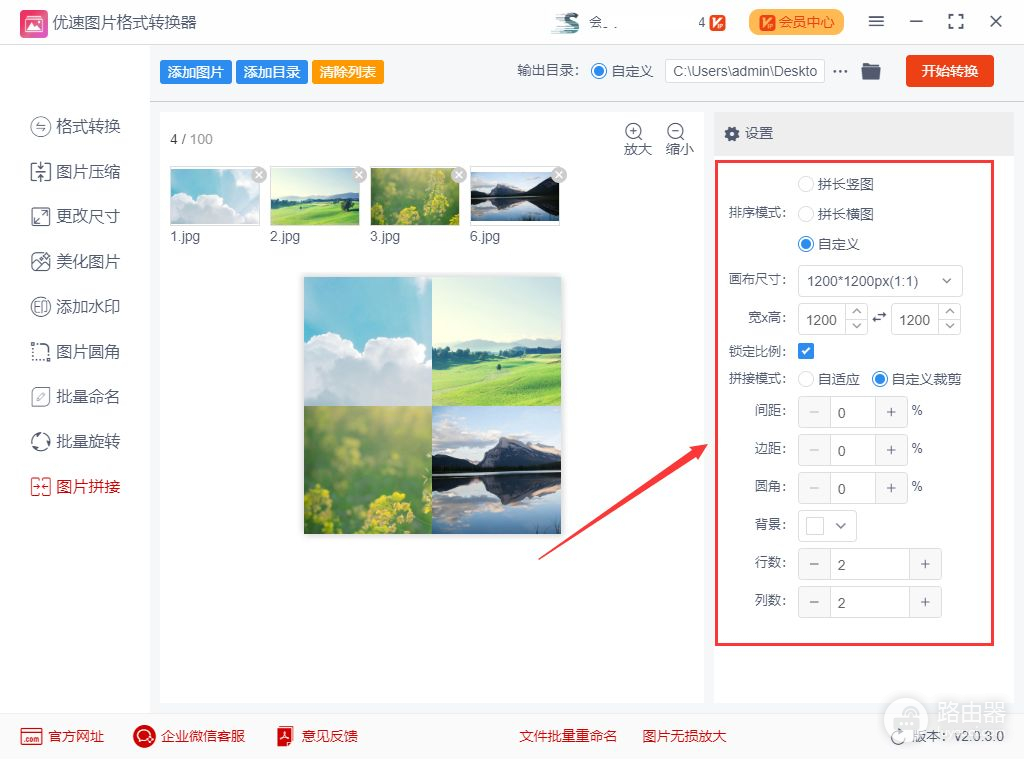Open the 会员中心 member center
This screenshot has height=760, width=1024.
point(796,22)
